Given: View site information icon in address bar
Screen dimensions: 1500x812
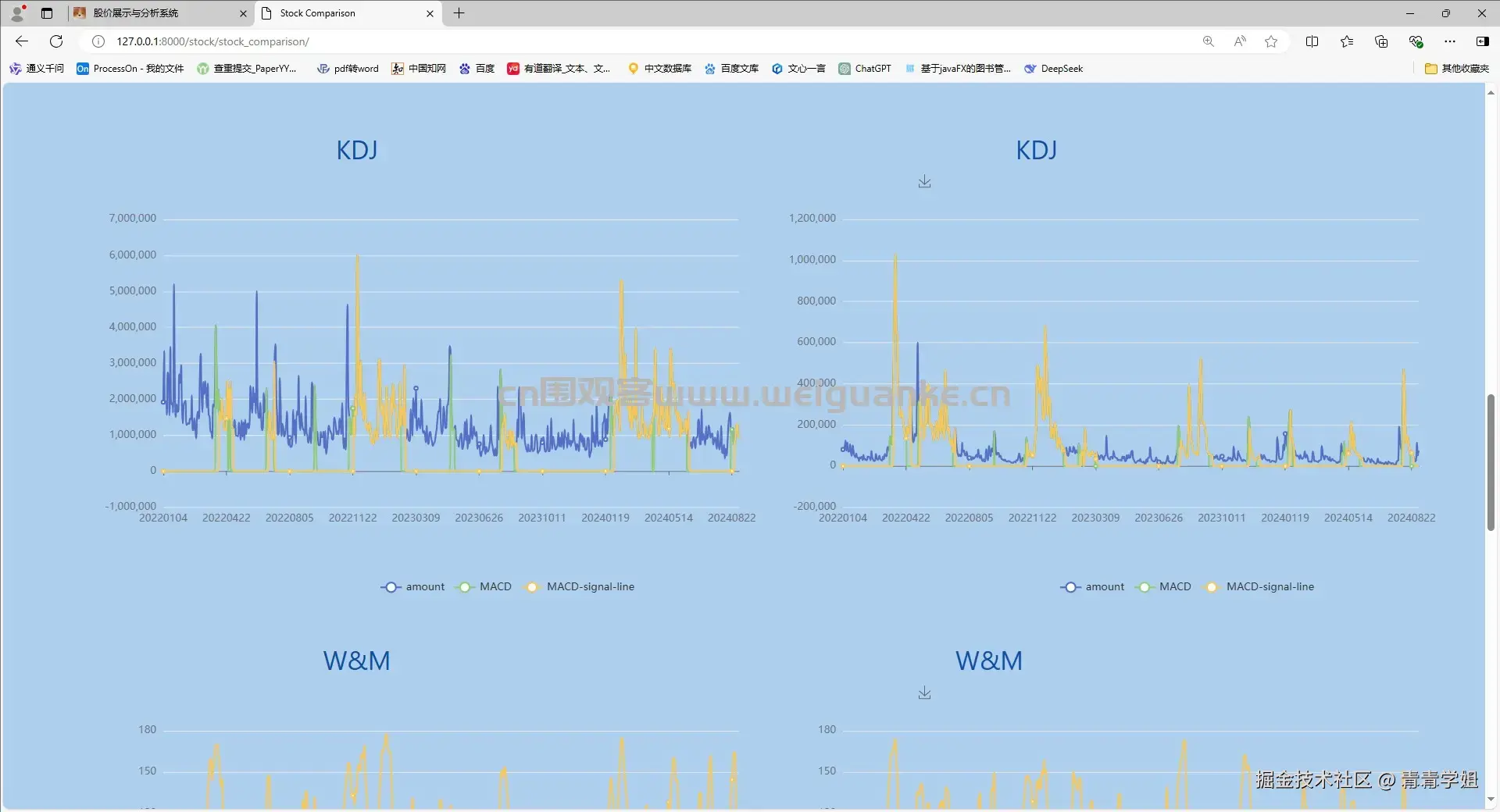Looking at the screenshot, I should [98, 41].
